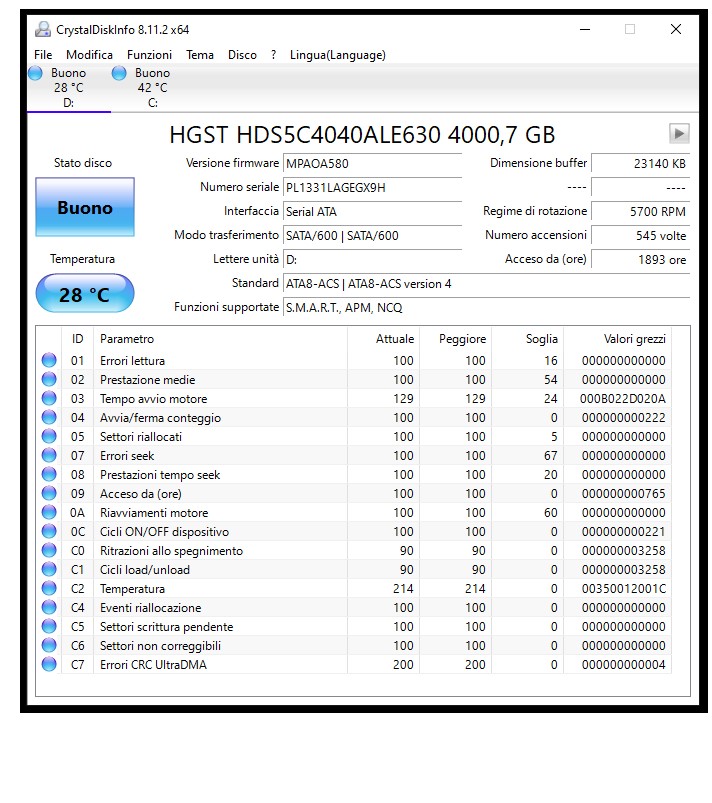Click status orb for row ID C2
This screenshot has width=712, height=803.
[x=49, y=588]
